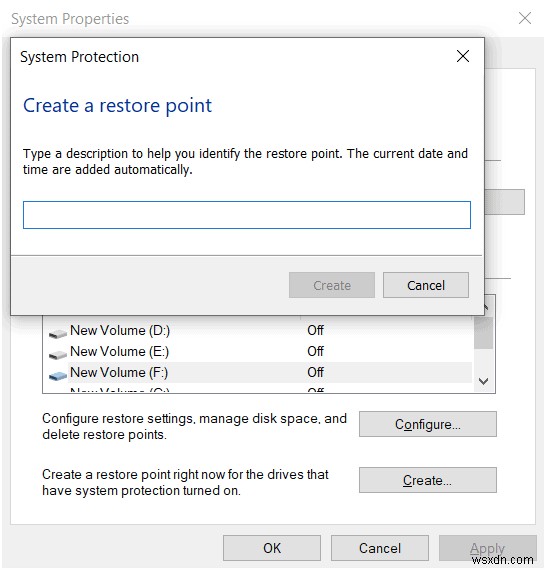Click the Off status of New Volume (E:)
The width and height of the screenshot is (545, 570).
(x=315, y=352)
